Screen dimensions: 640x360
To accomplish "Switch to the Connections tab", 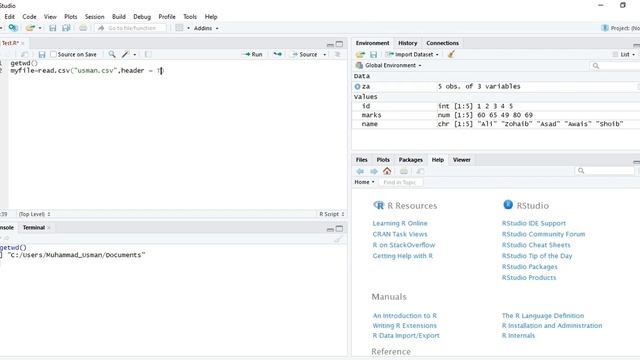I will click(x=442, y=43).
